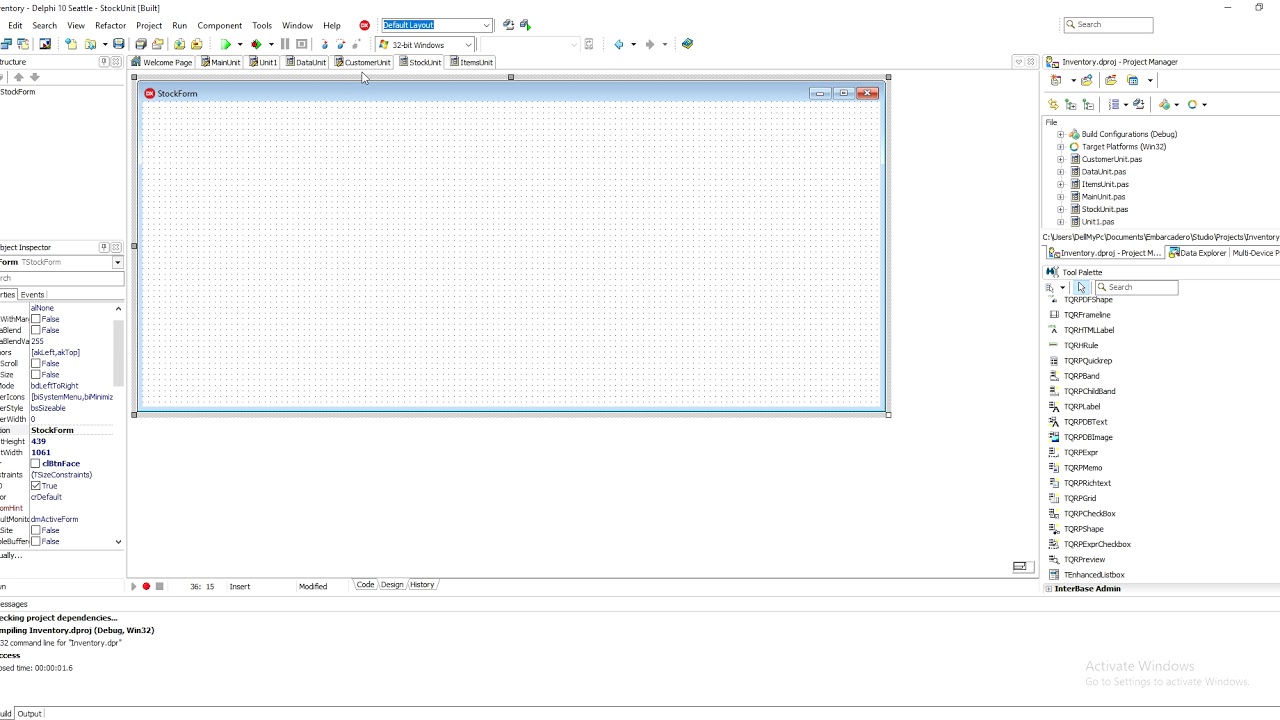The height and width of the screenshot is (720, 1280).
Task: Switch to the Code view tab
Action: [365, 585]
